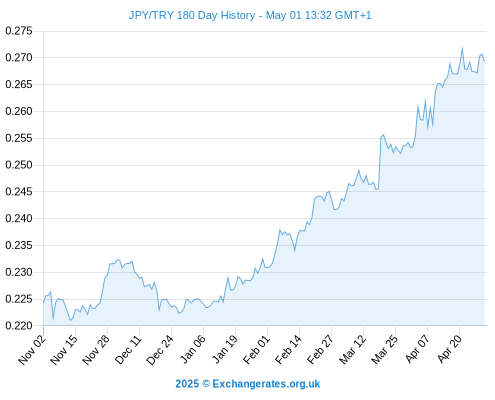This screenshot has height=400, width=495.
Task: Click the 0.250 y-axis label
Action: (19, 165)
